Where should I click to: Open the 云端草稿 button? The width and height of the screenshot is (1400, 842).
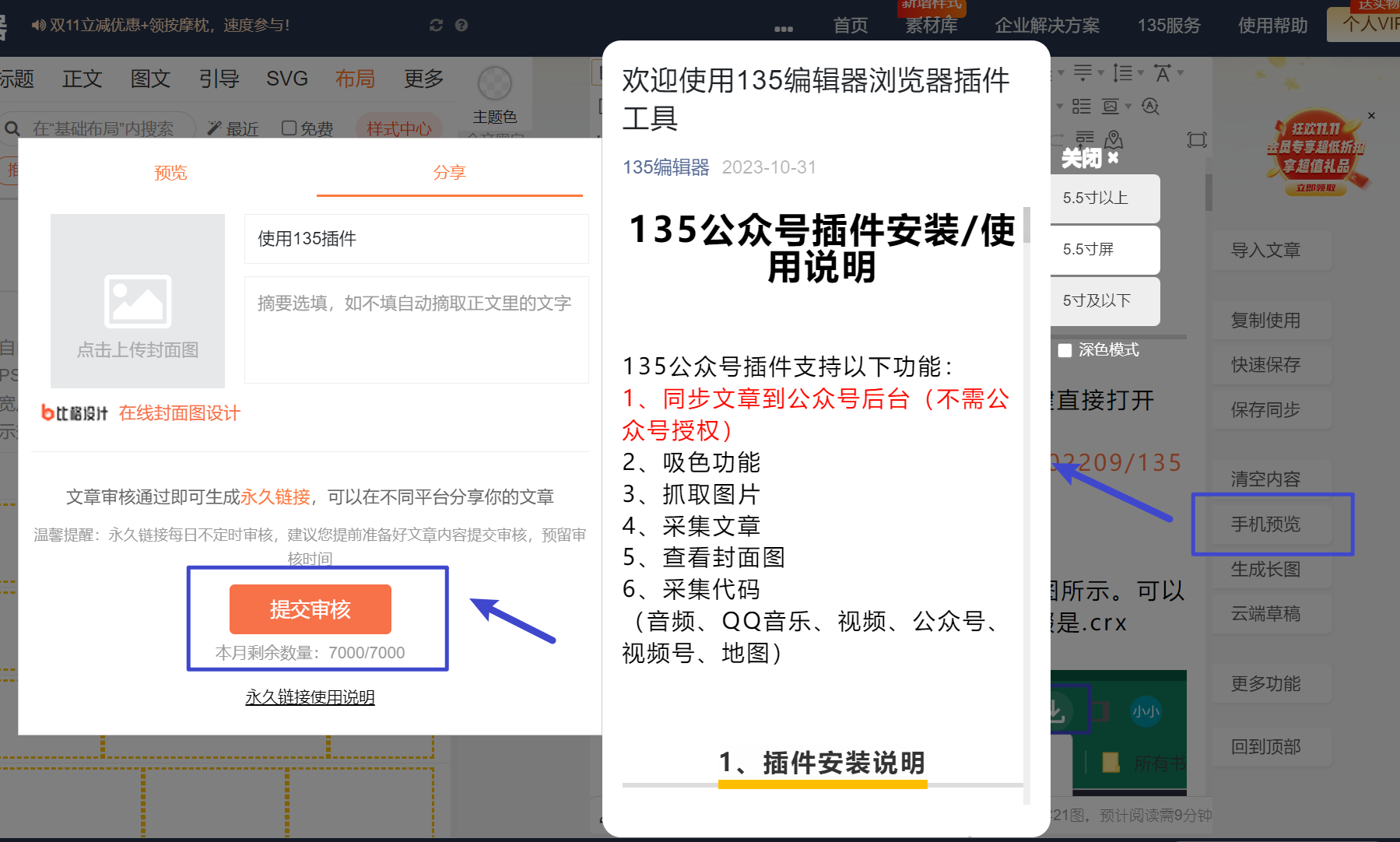click(1272, 614)
